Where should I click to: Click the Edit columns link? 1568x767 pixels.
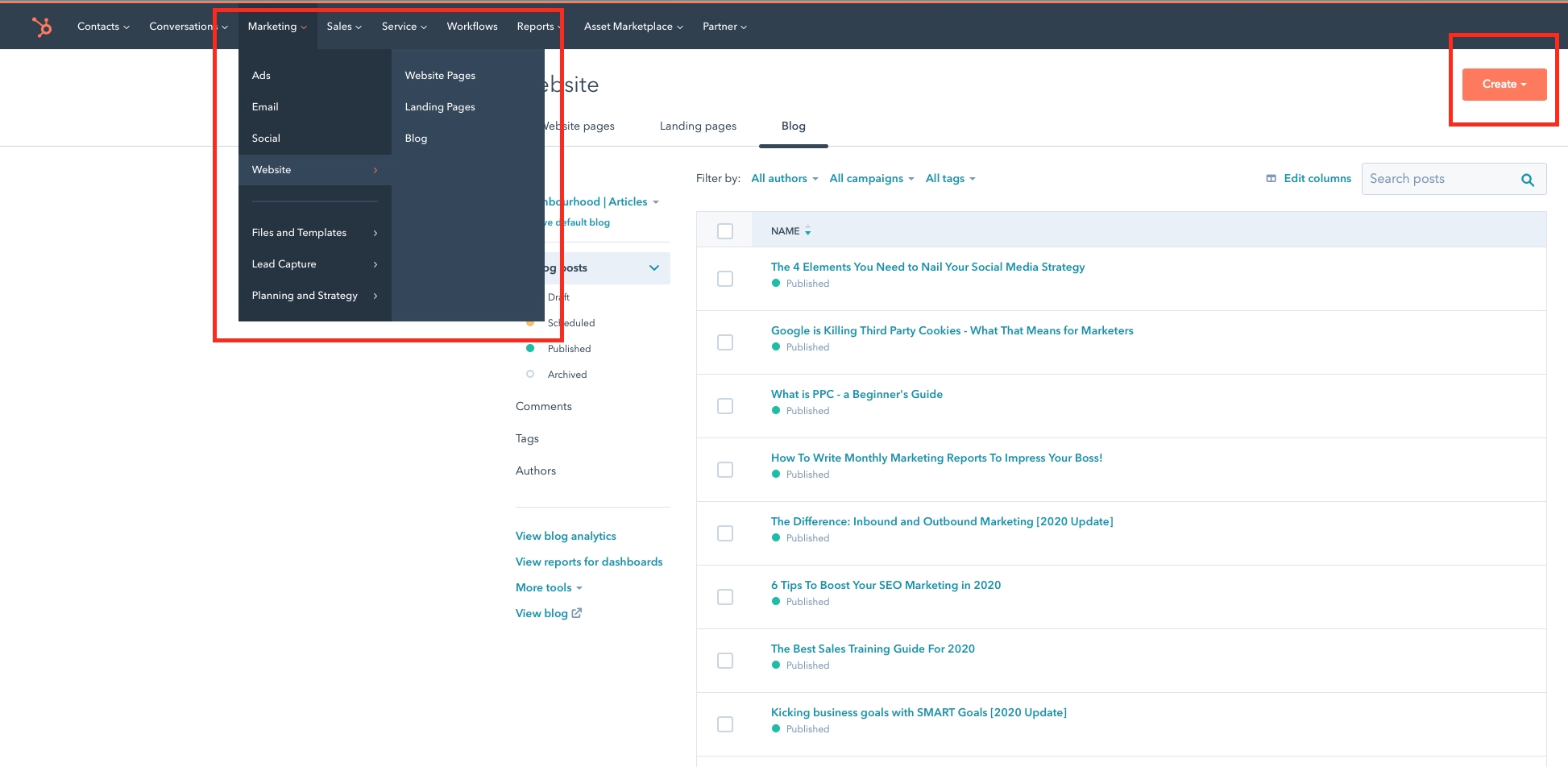[1317, 179]
